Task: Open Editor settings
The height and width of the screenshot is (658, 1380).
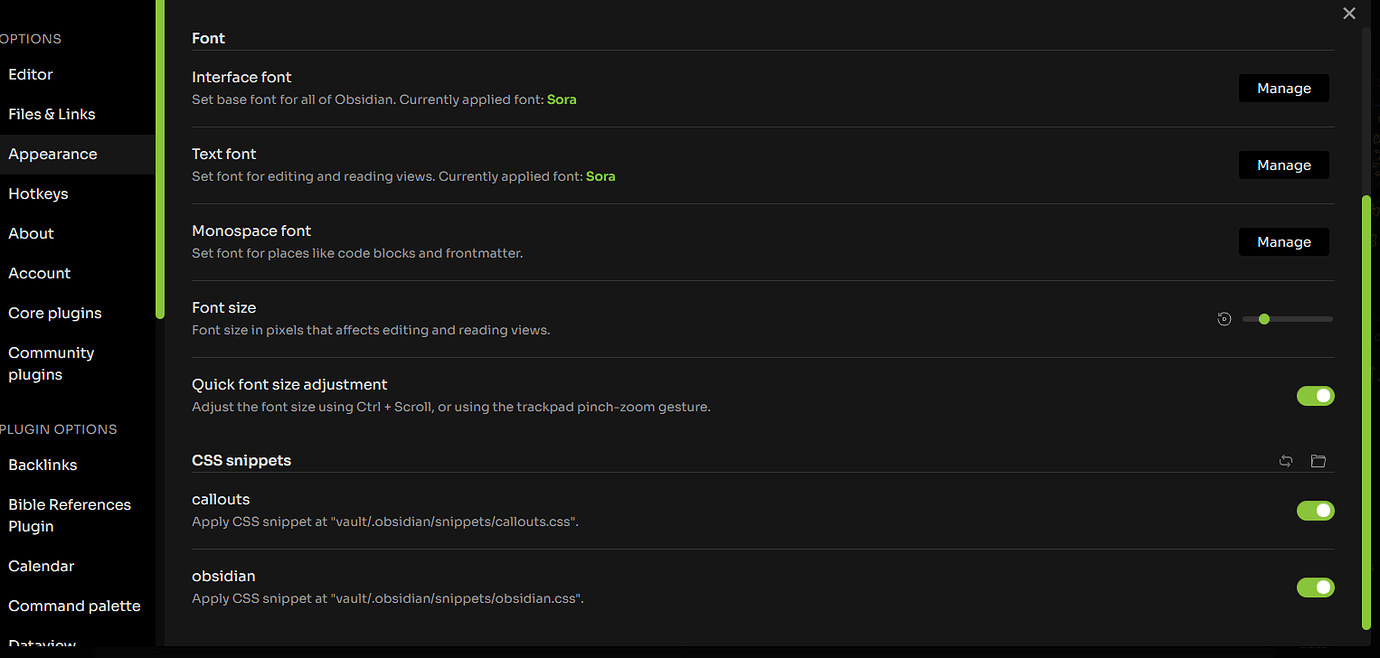Action: tap(30, 73)
